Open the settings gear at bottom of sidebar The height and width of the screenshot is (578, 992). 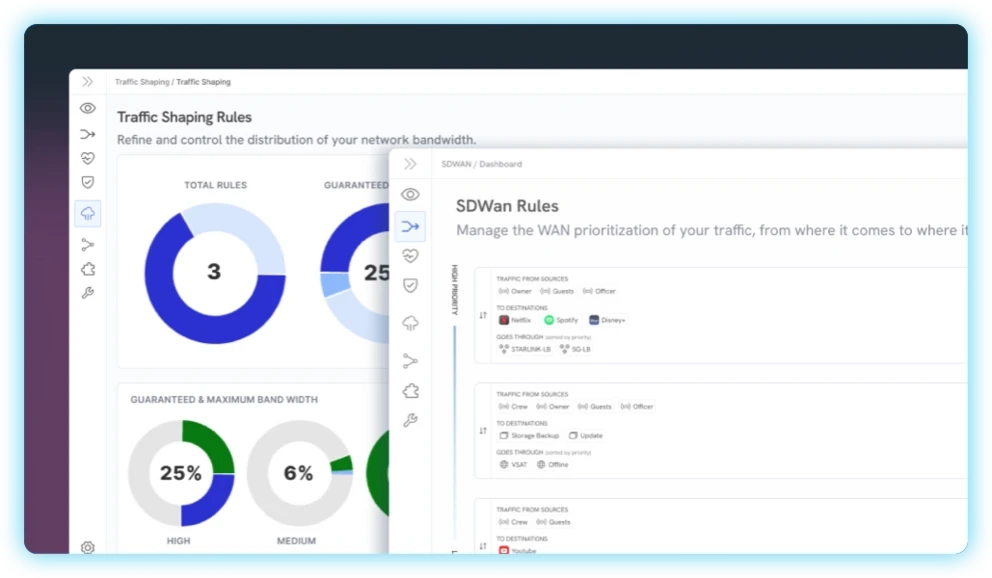point(87,547)
